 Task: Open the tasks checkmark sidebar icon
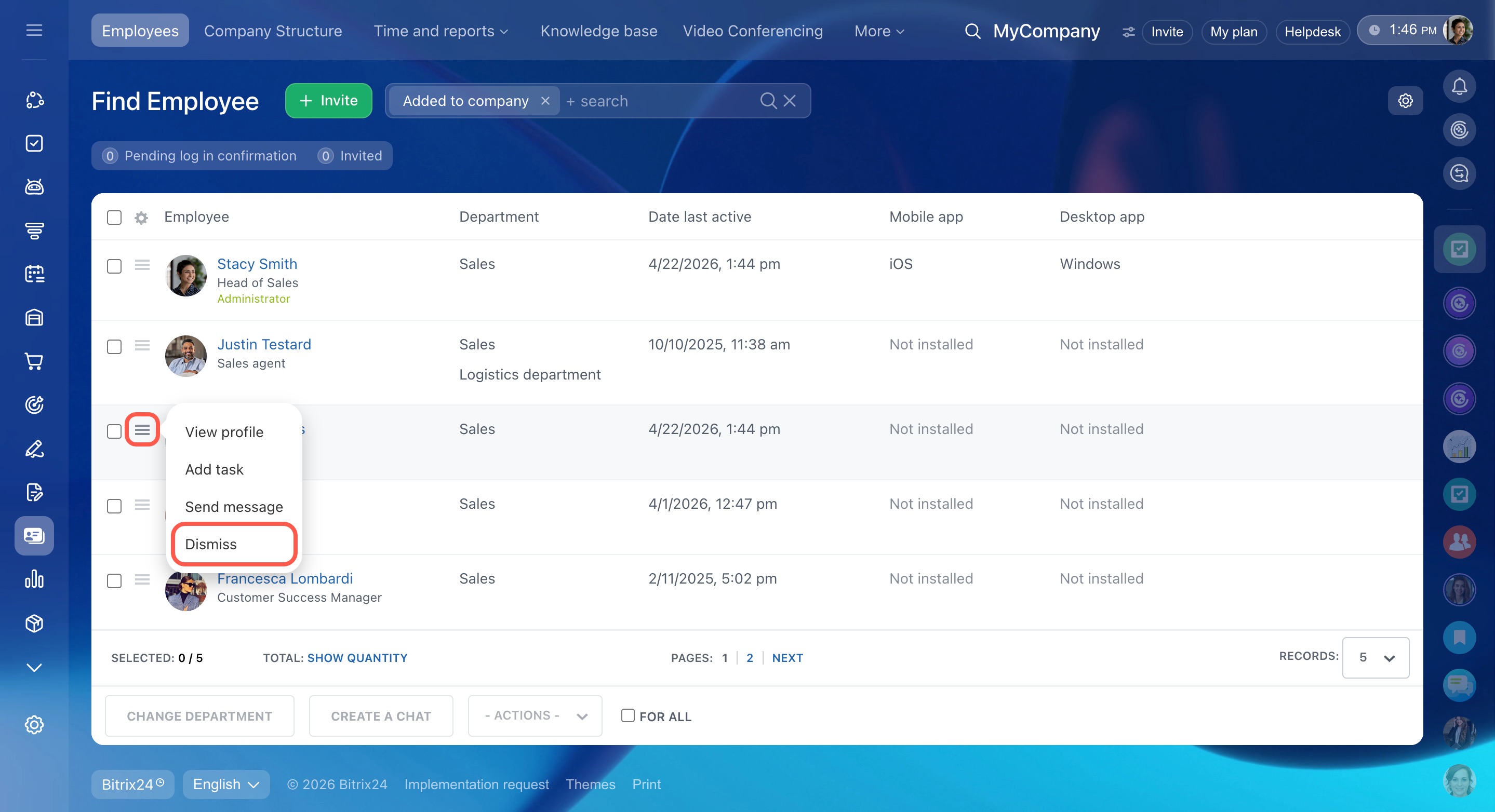coord(34,143)
